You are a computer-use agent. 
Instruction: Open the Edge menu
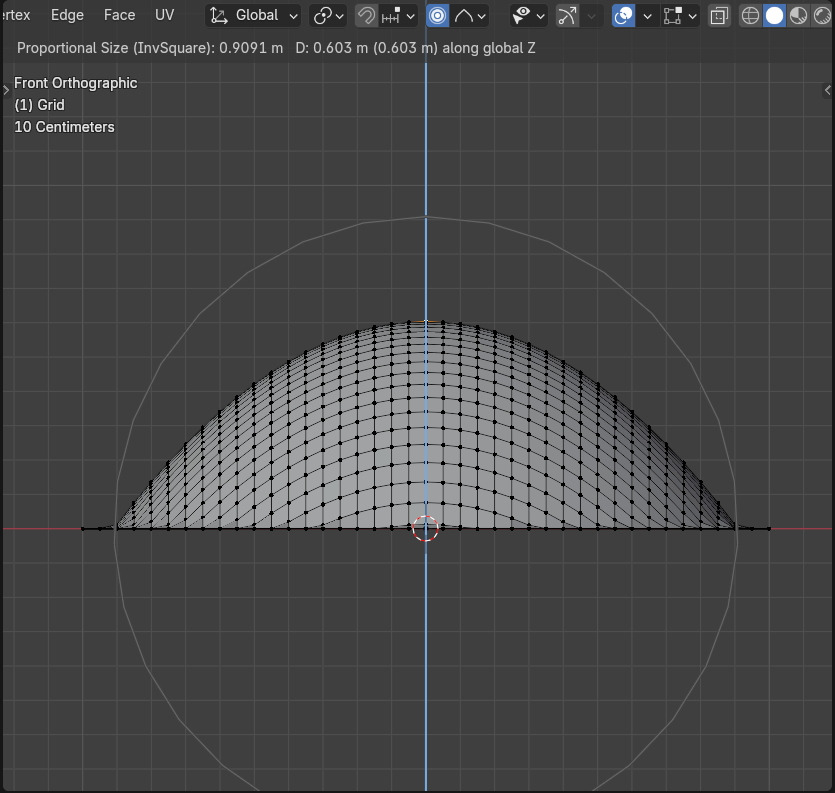click(67, 15)
